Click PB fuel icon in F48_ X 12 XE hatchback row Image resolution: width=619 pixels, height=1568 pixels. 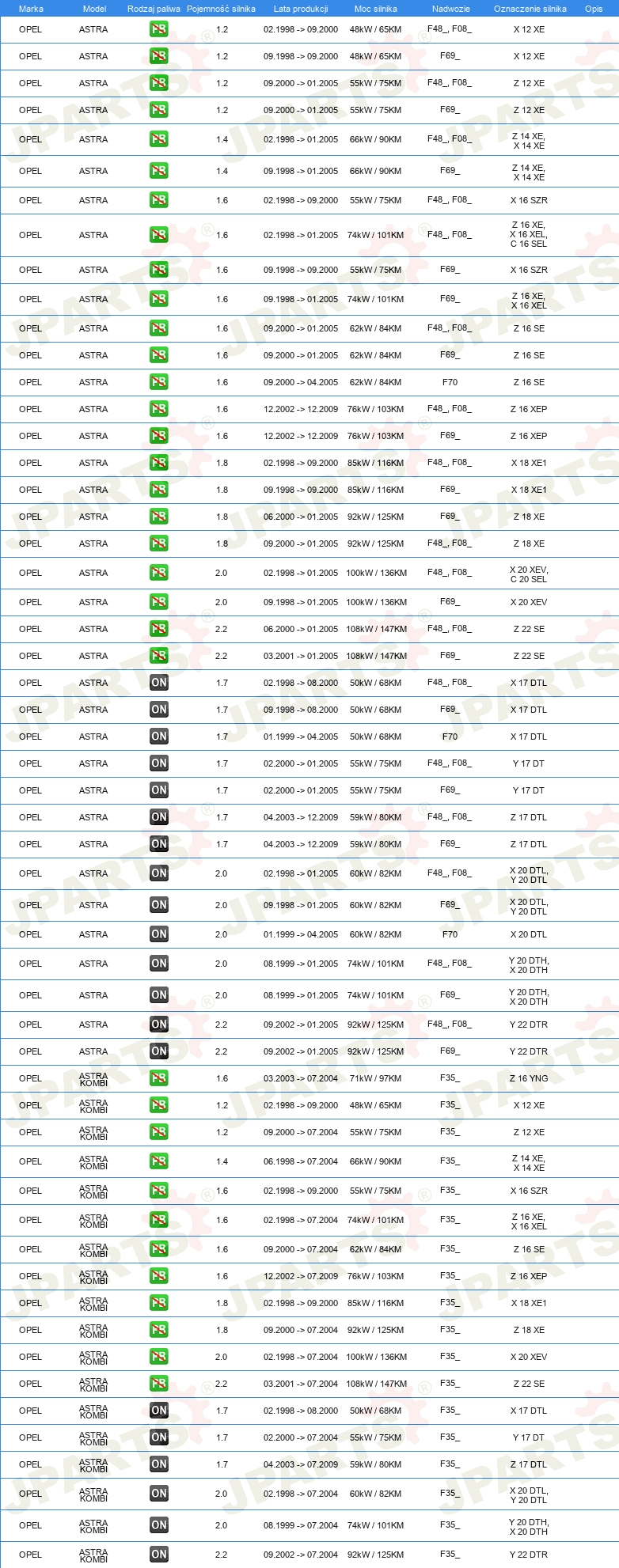click(x=159, y=29)
